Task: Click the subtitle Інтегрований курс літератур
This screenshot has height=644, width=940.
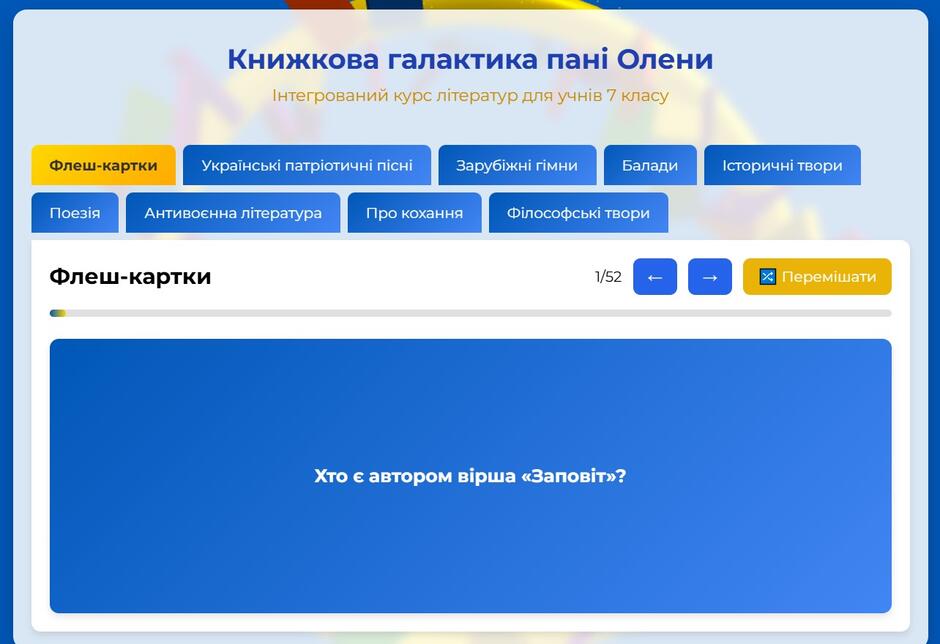Action: pyautogui.click(x=470, y=95)
